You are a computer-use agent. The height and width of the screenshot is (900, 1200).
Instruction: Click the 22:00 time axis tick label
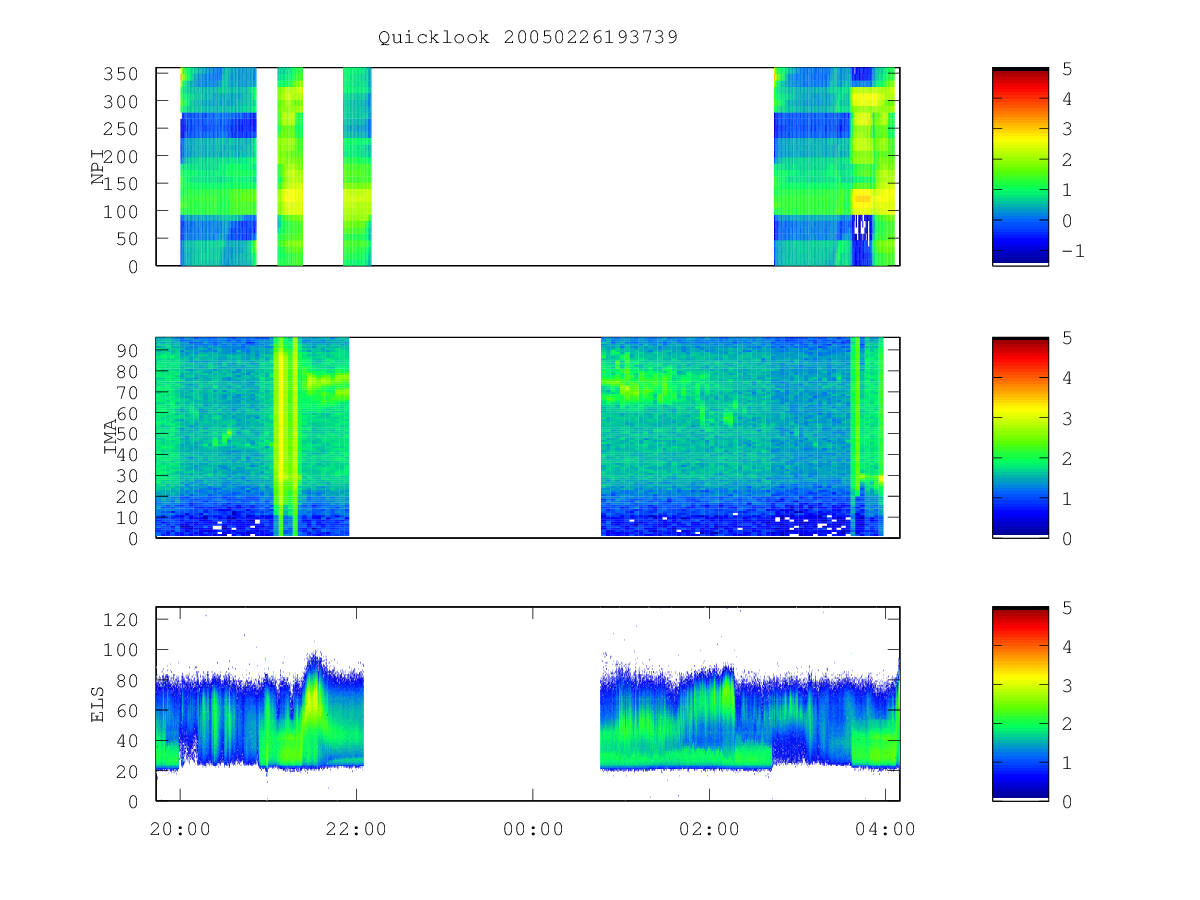click(357, 829)
